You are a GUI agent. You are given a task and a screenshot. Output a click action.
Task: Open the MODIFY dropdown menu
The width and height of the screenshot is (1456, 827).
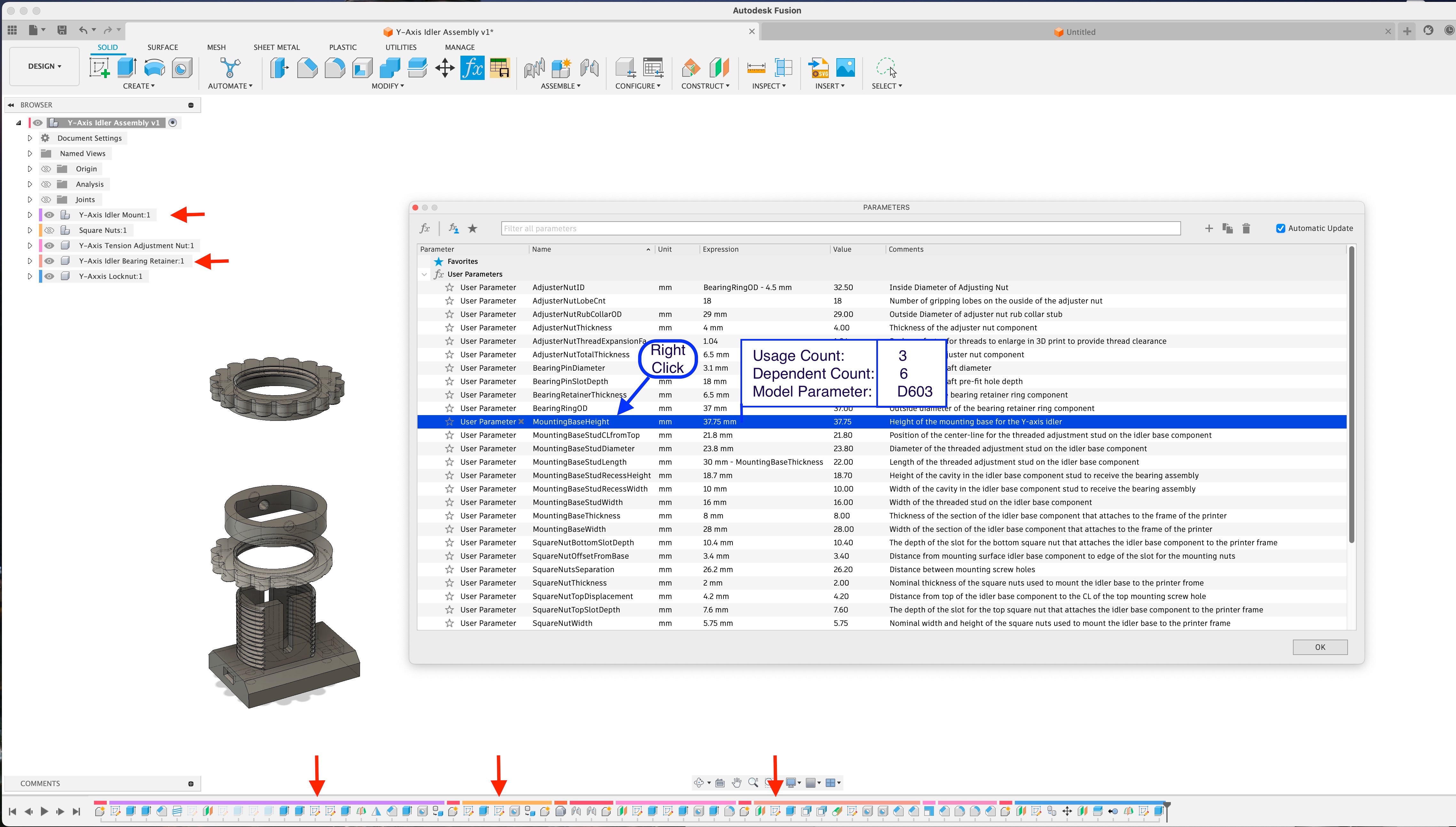point(388,86)
